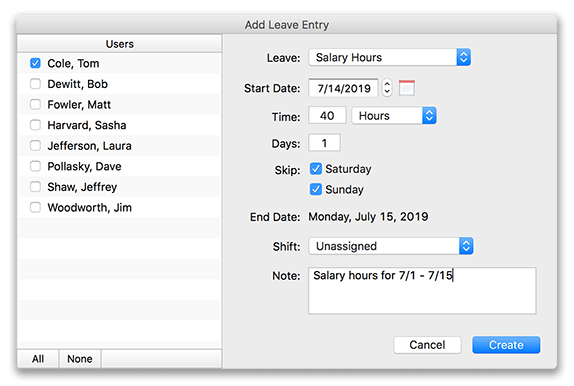The height and width of the screenshot is (386, 574).
Task: Select the name Jefferson, Laura in the list
Action: pos(89,146)
